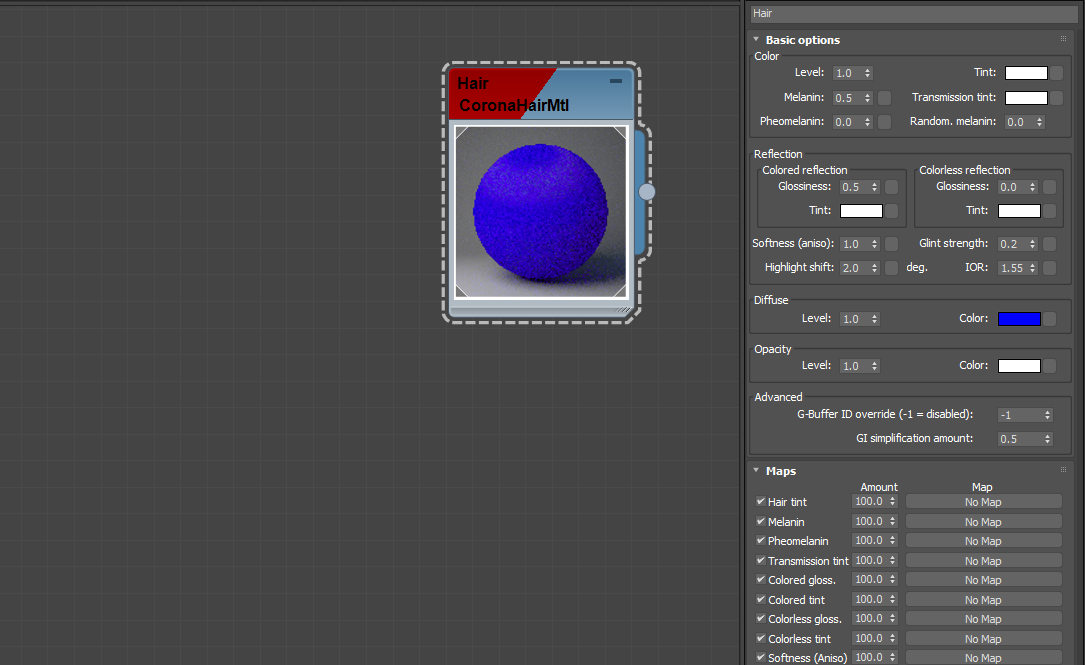
Task: Adjust the Diffuse Level spinner
Action: click(875, 319)
